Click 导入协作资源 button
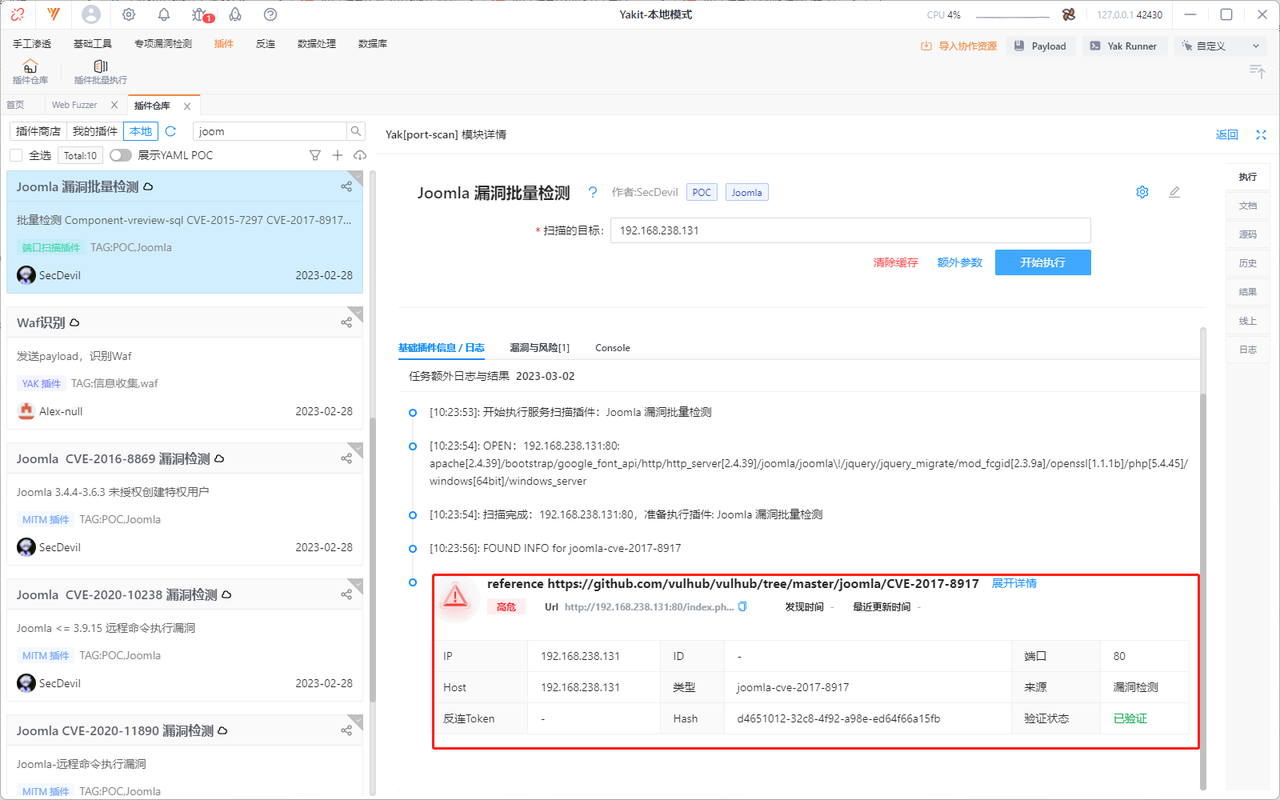The height and width of the screenshot is (800, 1280). click(x=959, y=46)
